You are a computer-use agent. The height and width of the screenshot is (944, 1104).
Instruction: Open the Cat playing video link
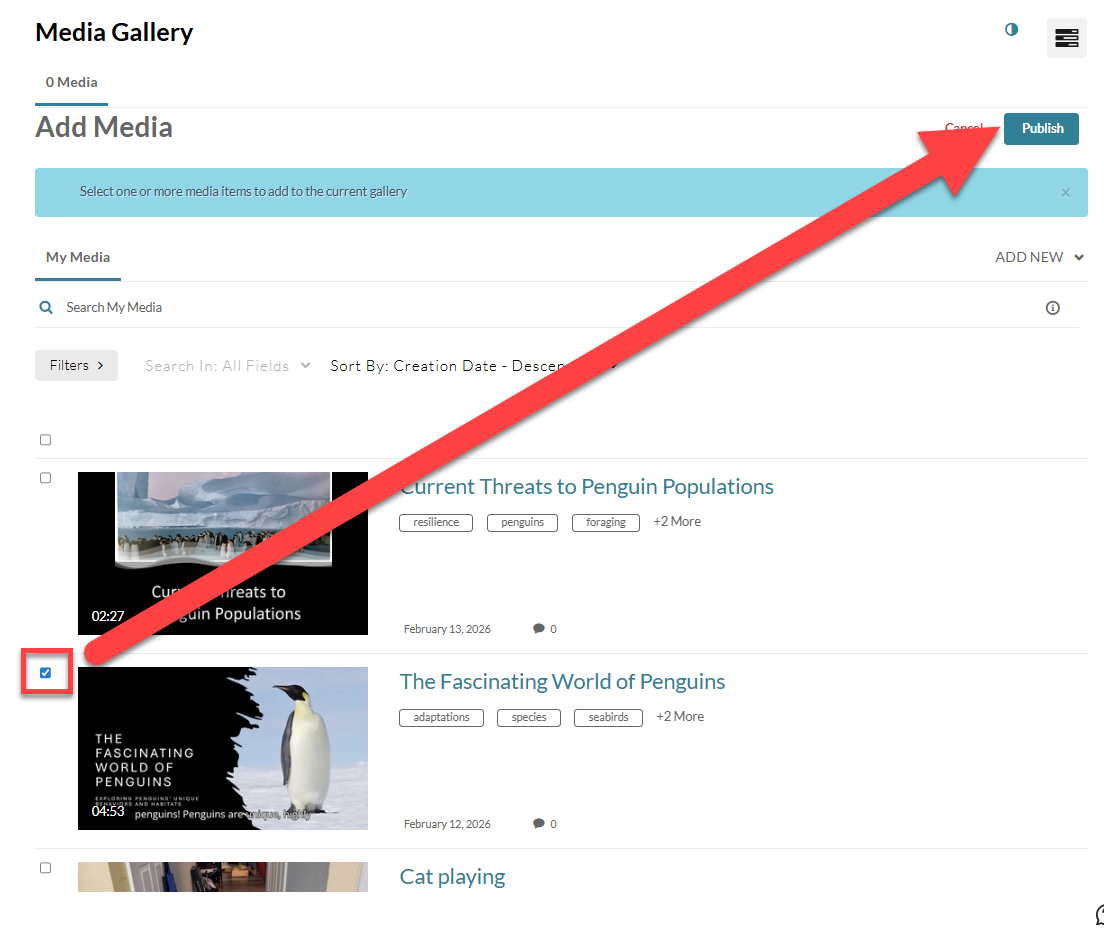tap(452, 876)
